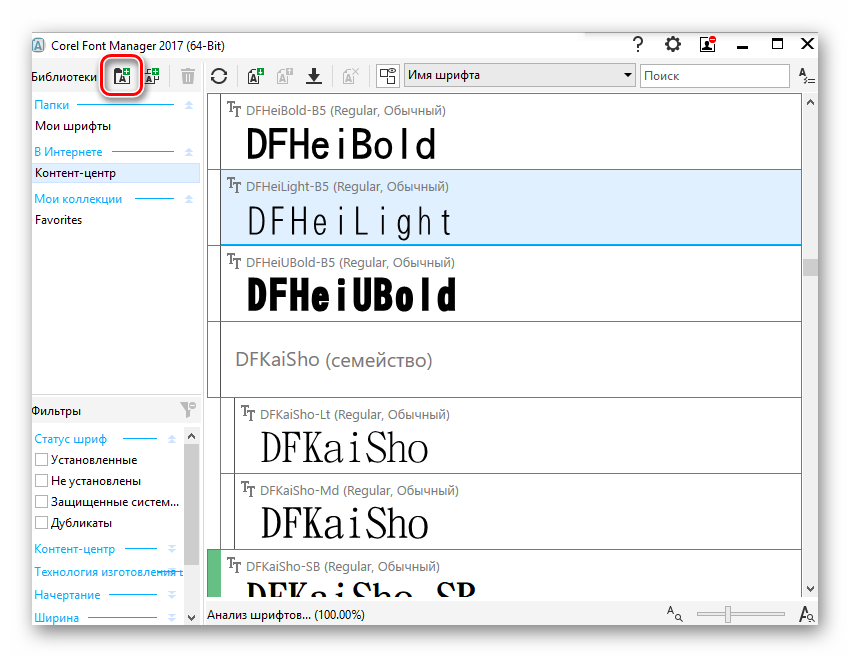Enable the Не установлены checkbox
Image resolution: width=850 pixels, height=657 pixels.
pyautogui.click(x=41, y=481)
